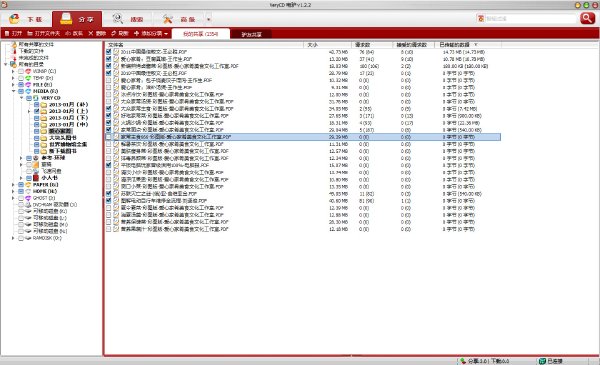The width and height of the screenshot is (600, 365).
Task: Click the red magnifier search button
Action: click(587, 18)
